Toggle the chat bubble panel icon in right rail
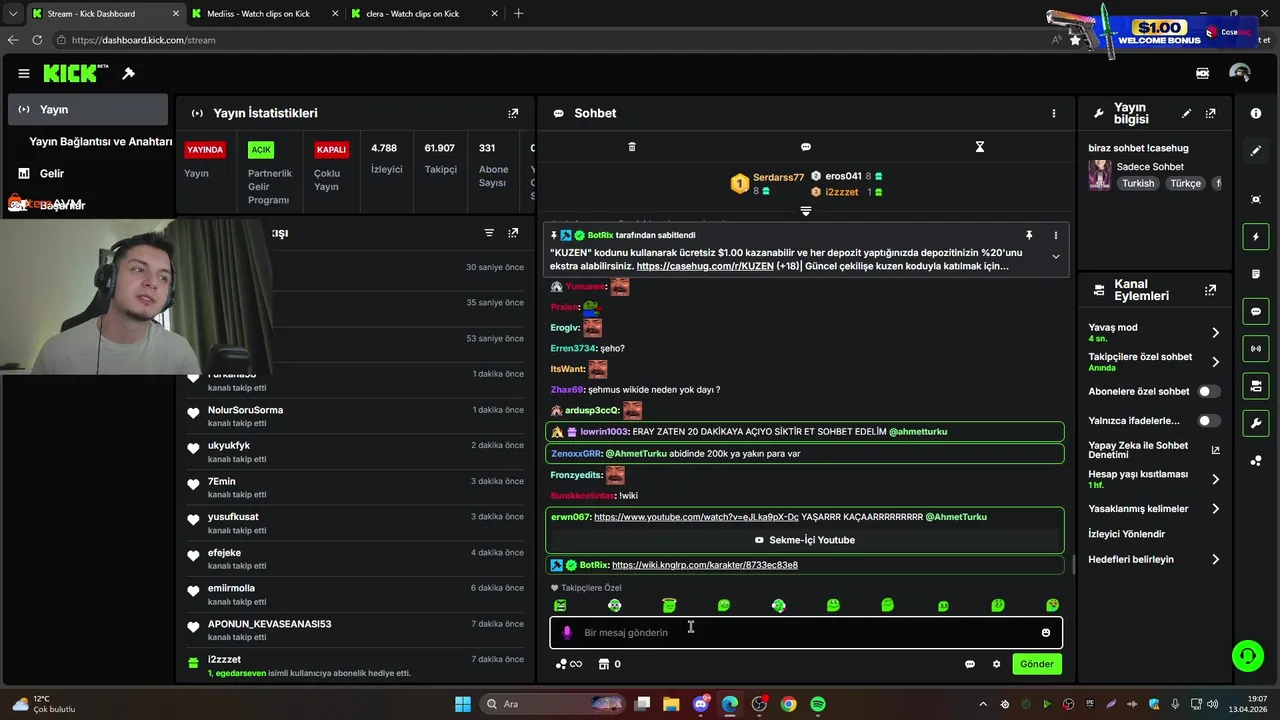This screenshot has width=1280, height=720. 1256,311
